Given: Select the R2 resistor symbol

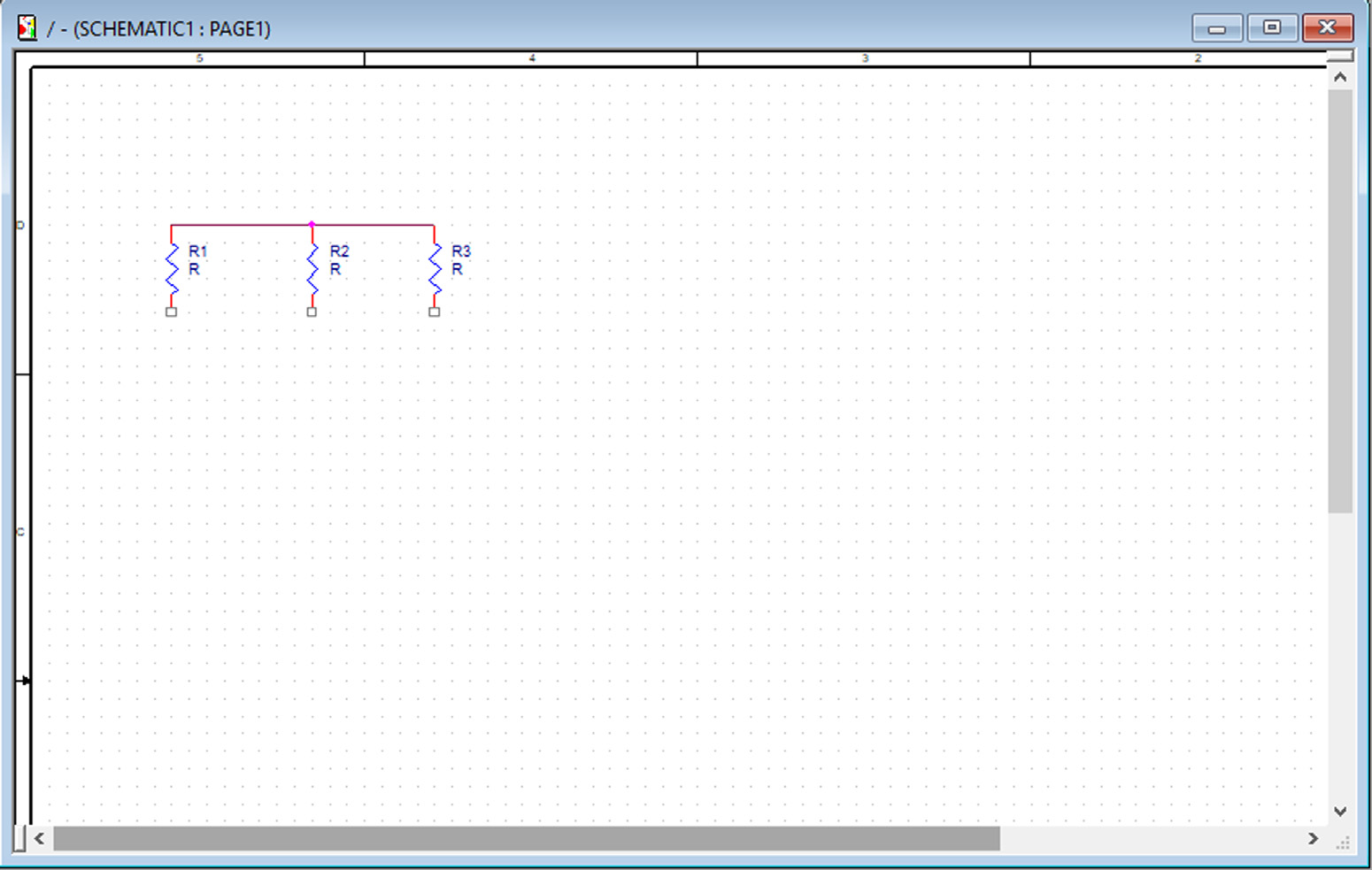Looking at the screenshot, I should coord(312,268).
